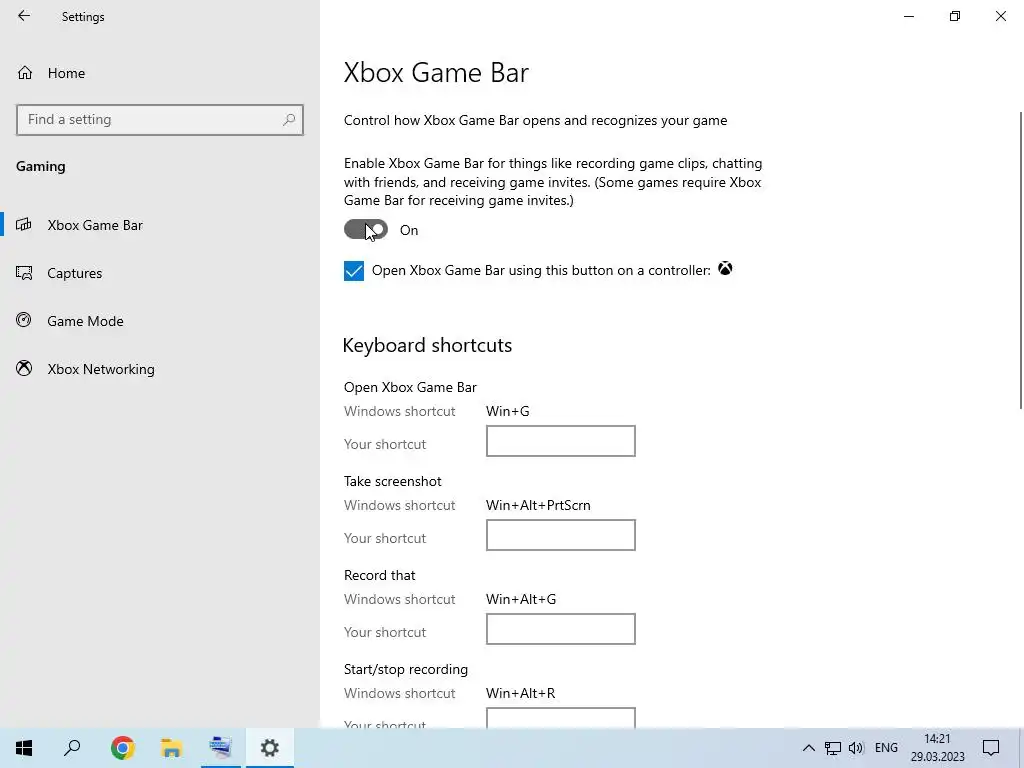Click the Win+Alt+PrtScrn shortcut text

(538, 505)
